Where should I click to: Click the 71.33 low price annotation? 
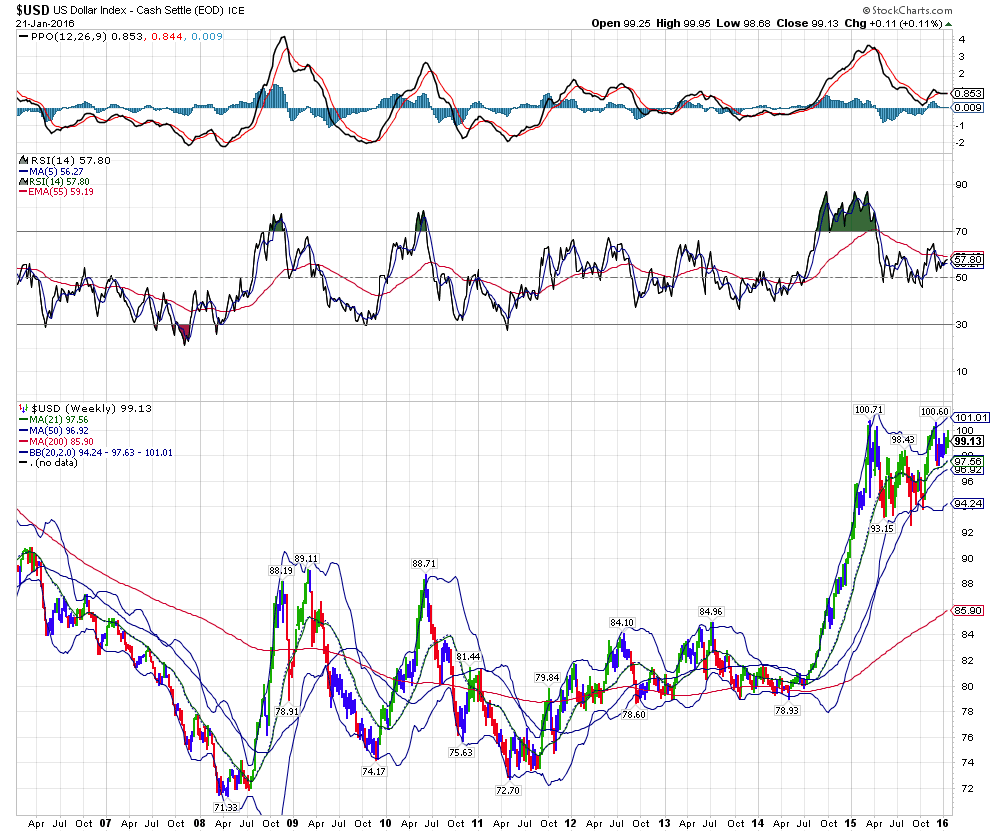[227, 807]
